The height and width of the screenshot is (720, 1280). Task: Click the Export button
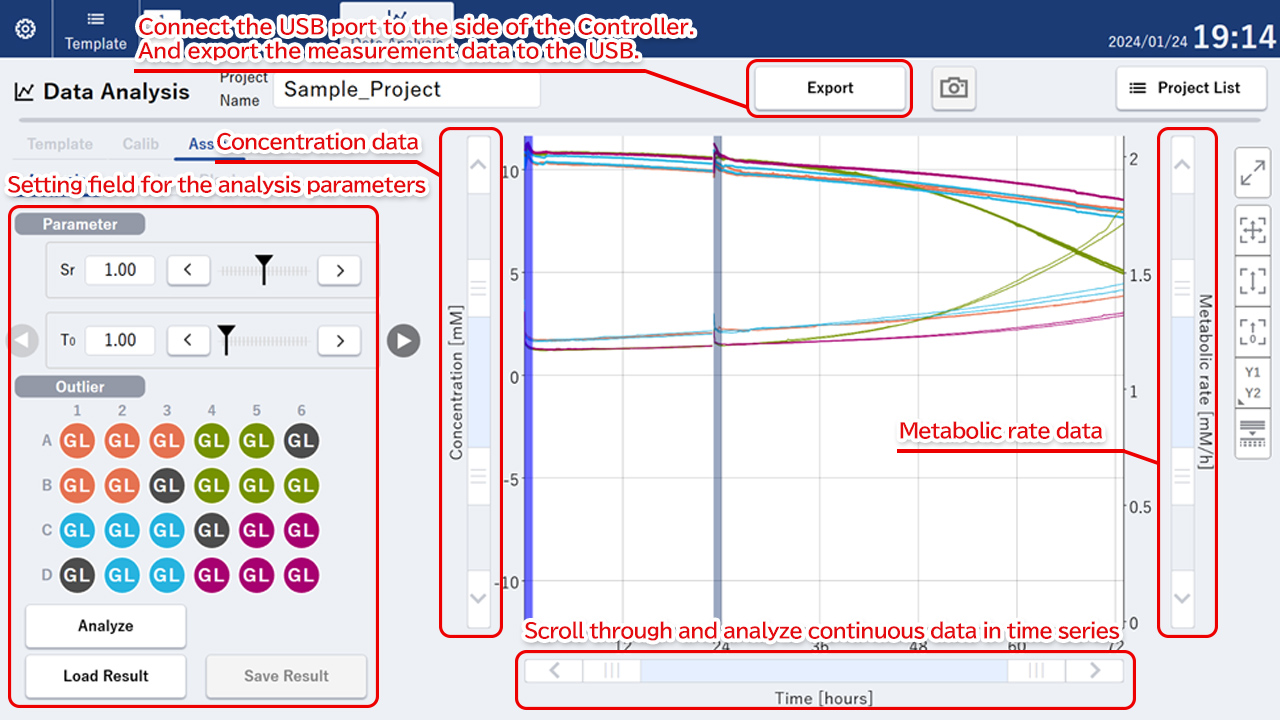pos(830,88)
